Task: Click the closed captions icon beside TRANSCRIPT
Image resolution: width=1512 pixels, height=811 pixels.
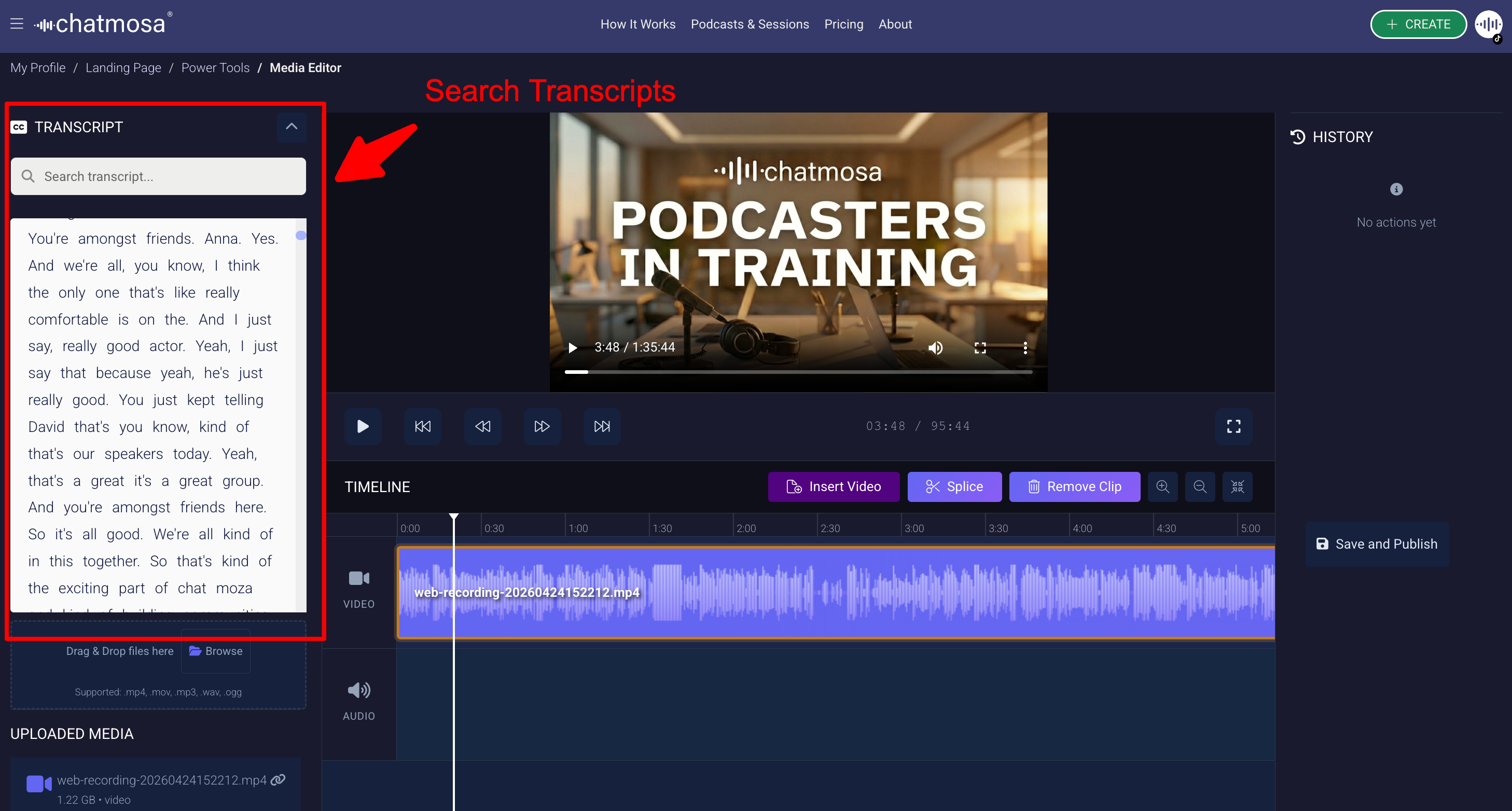Action: coord(19,127)
